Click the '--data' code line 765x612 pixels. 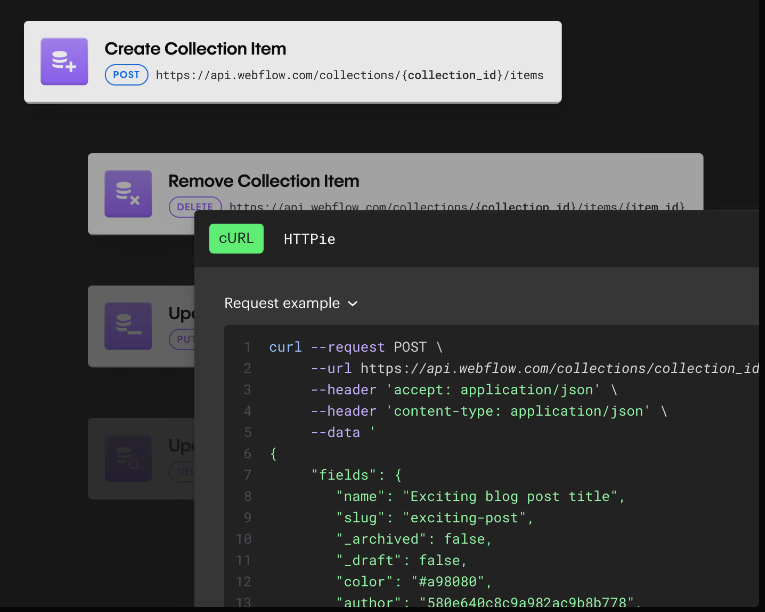tap(343, 432)
